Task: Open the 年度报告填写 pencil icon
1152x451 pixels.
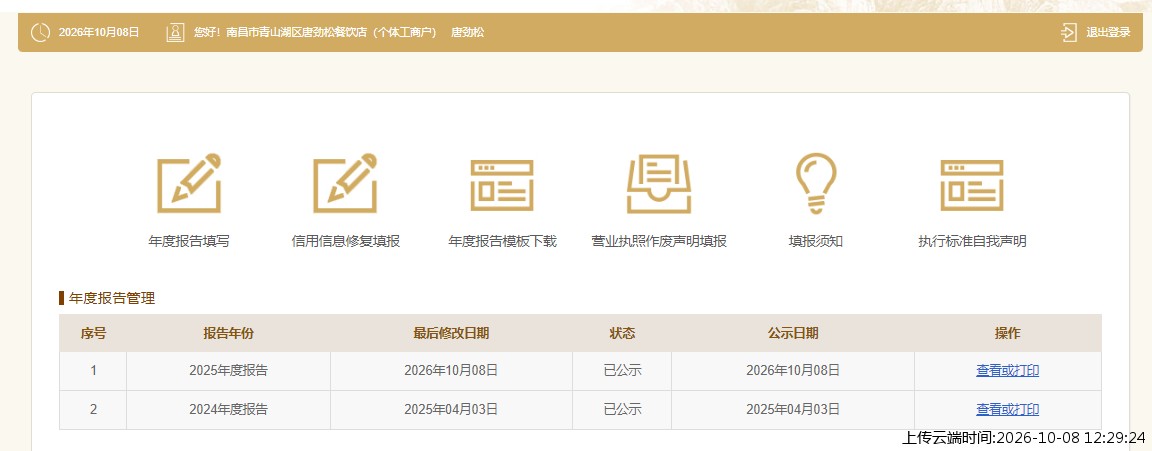Action: [x=189, y=183]
